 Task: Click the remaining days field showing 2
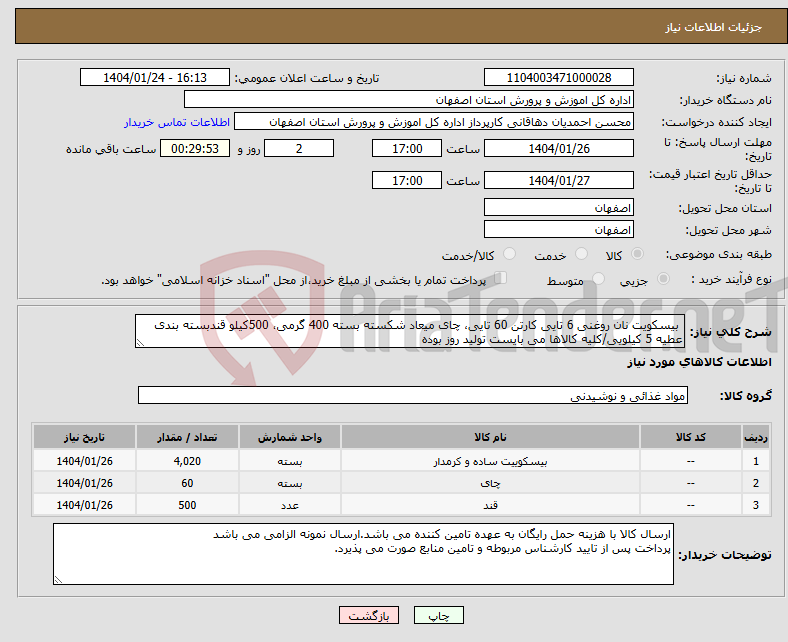tap(299, 148)
